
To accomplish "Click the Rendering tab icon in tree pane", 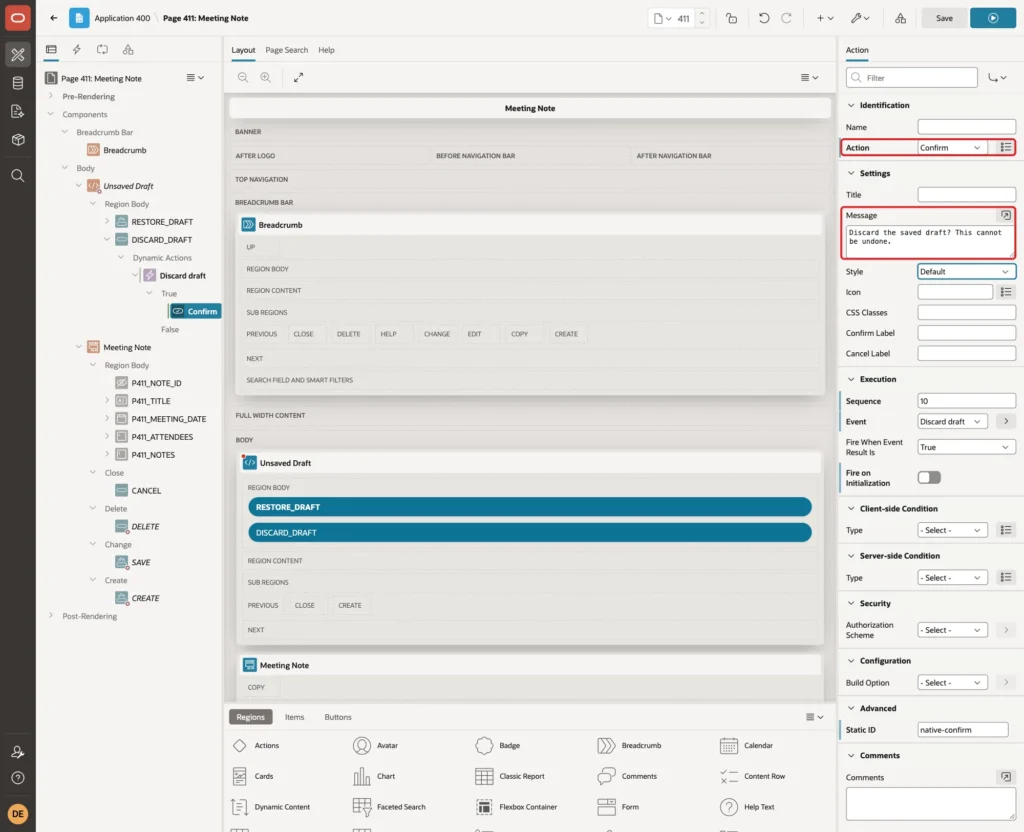I will 51,50.
